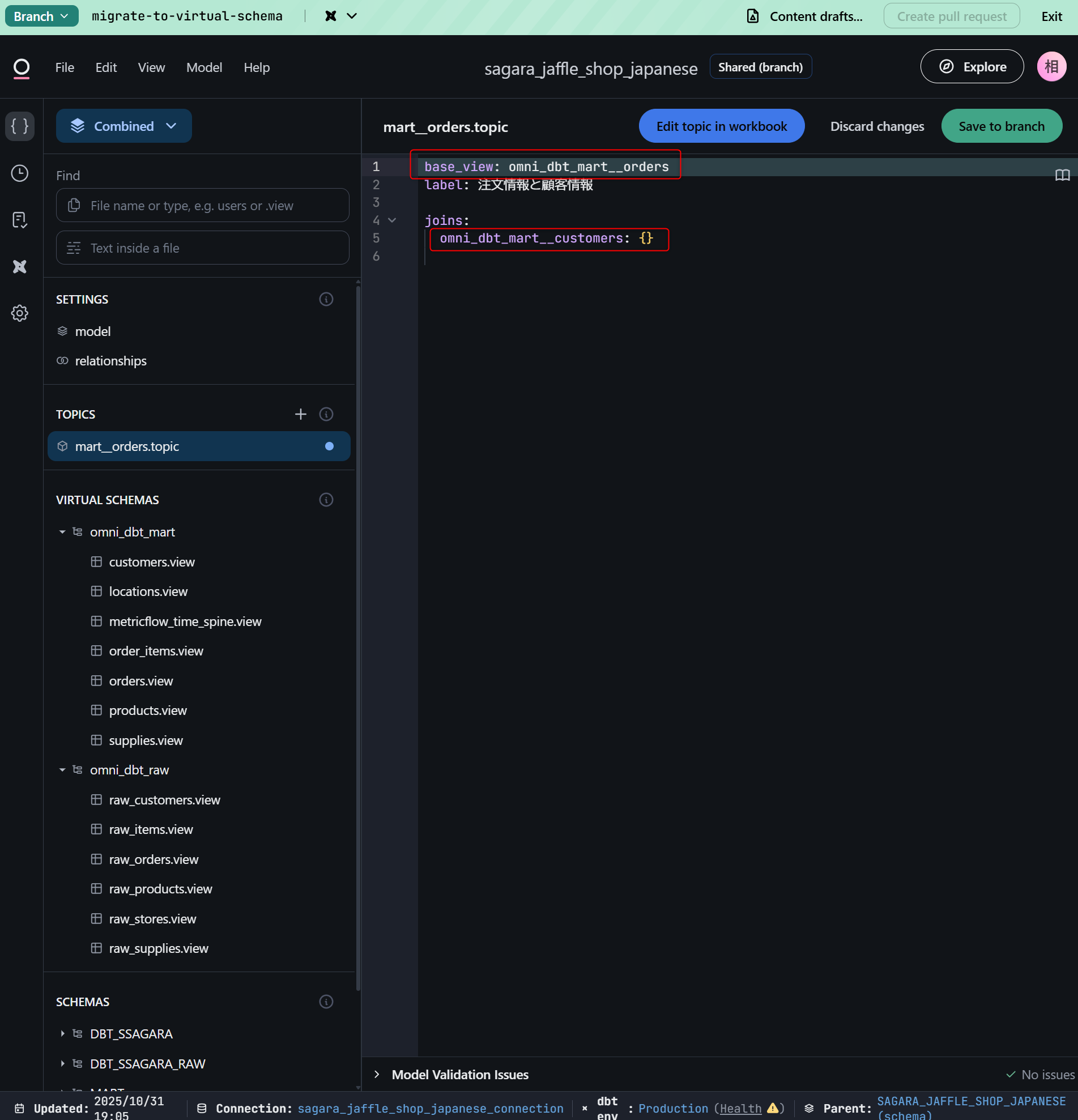Open the documentation book icon in editor
Screen dimensions: 1078x1120
coord(1062,175)
